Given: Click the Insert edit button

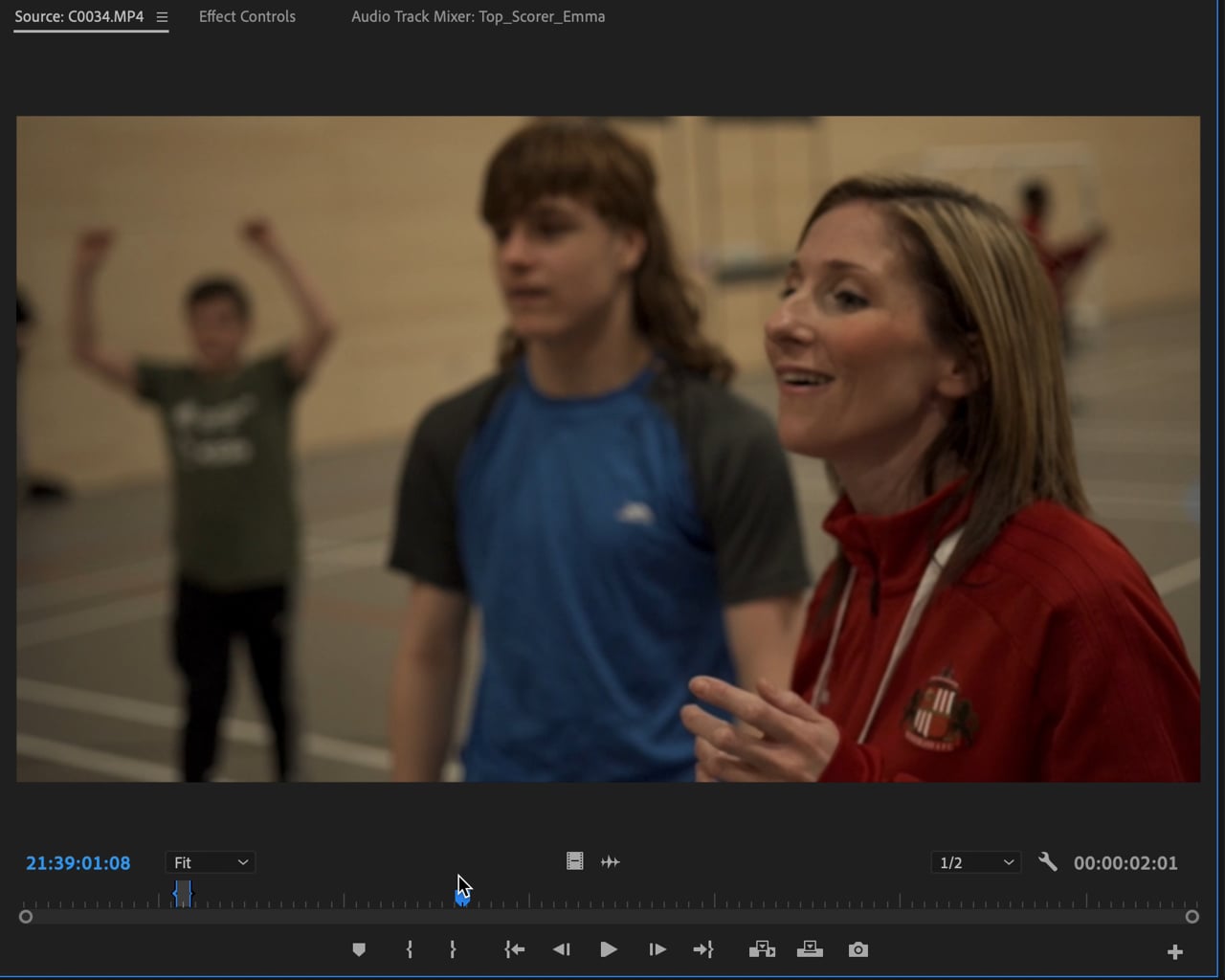Looking at the screenshot, I should (x=762, y=949).
